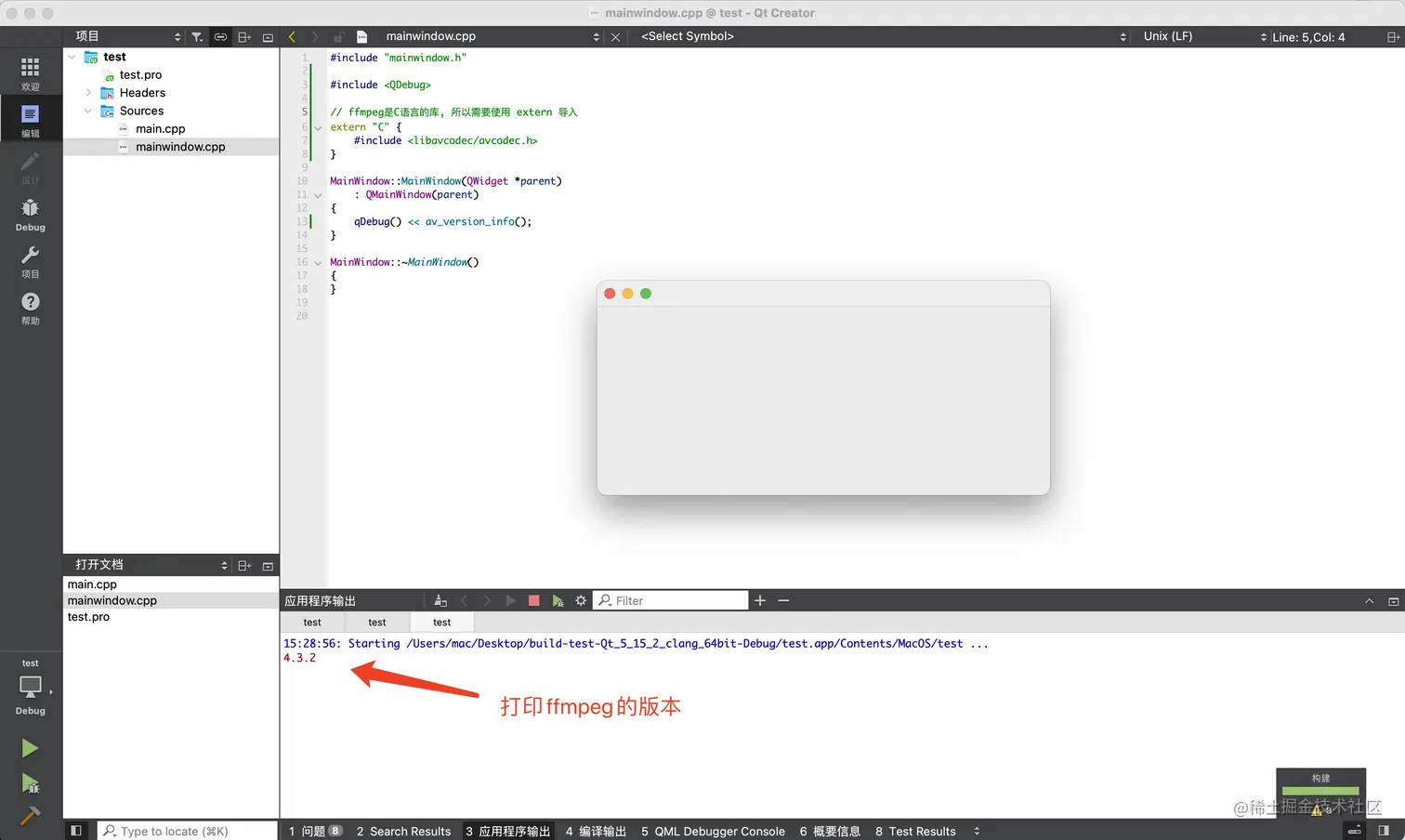Viewport: 1405px width, 840px height.
Task: Close the 项目 side panel
Action: (x=268, y=37)
